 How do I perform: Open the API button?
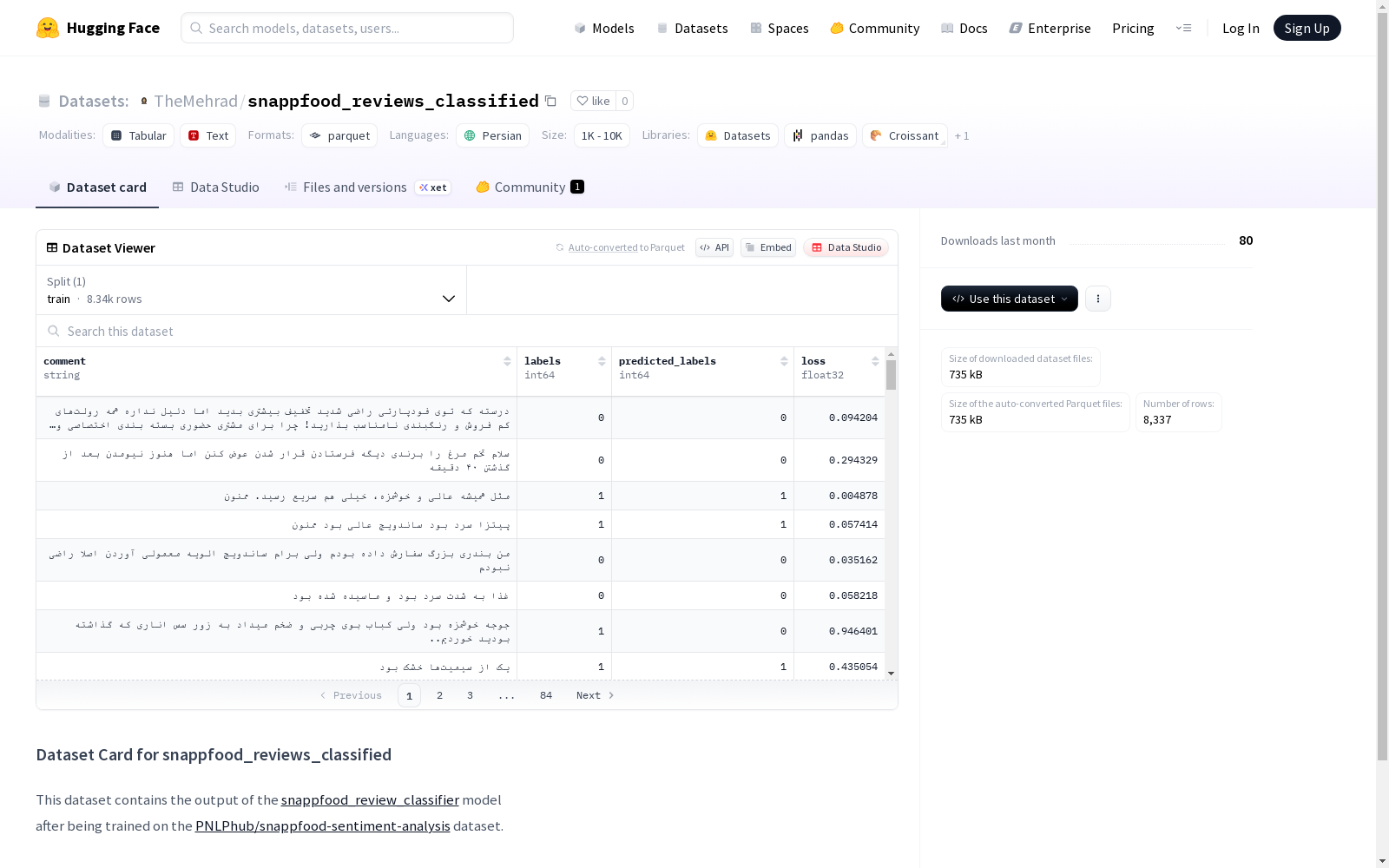(714, 247)
